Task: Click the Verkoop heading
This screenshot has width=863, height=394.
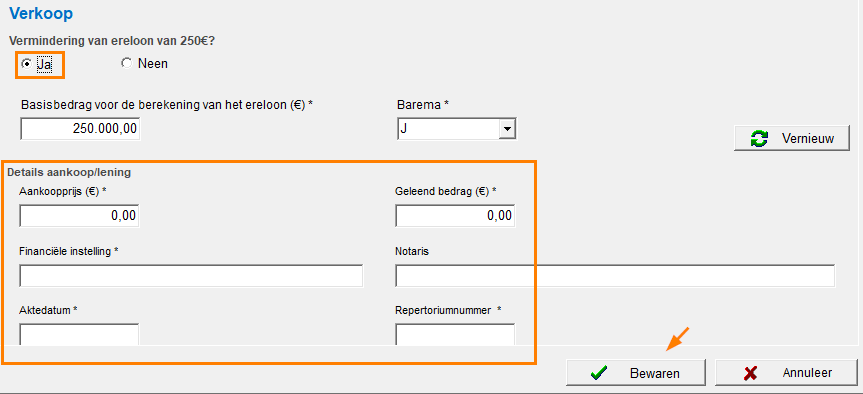Action: point(41,13)
